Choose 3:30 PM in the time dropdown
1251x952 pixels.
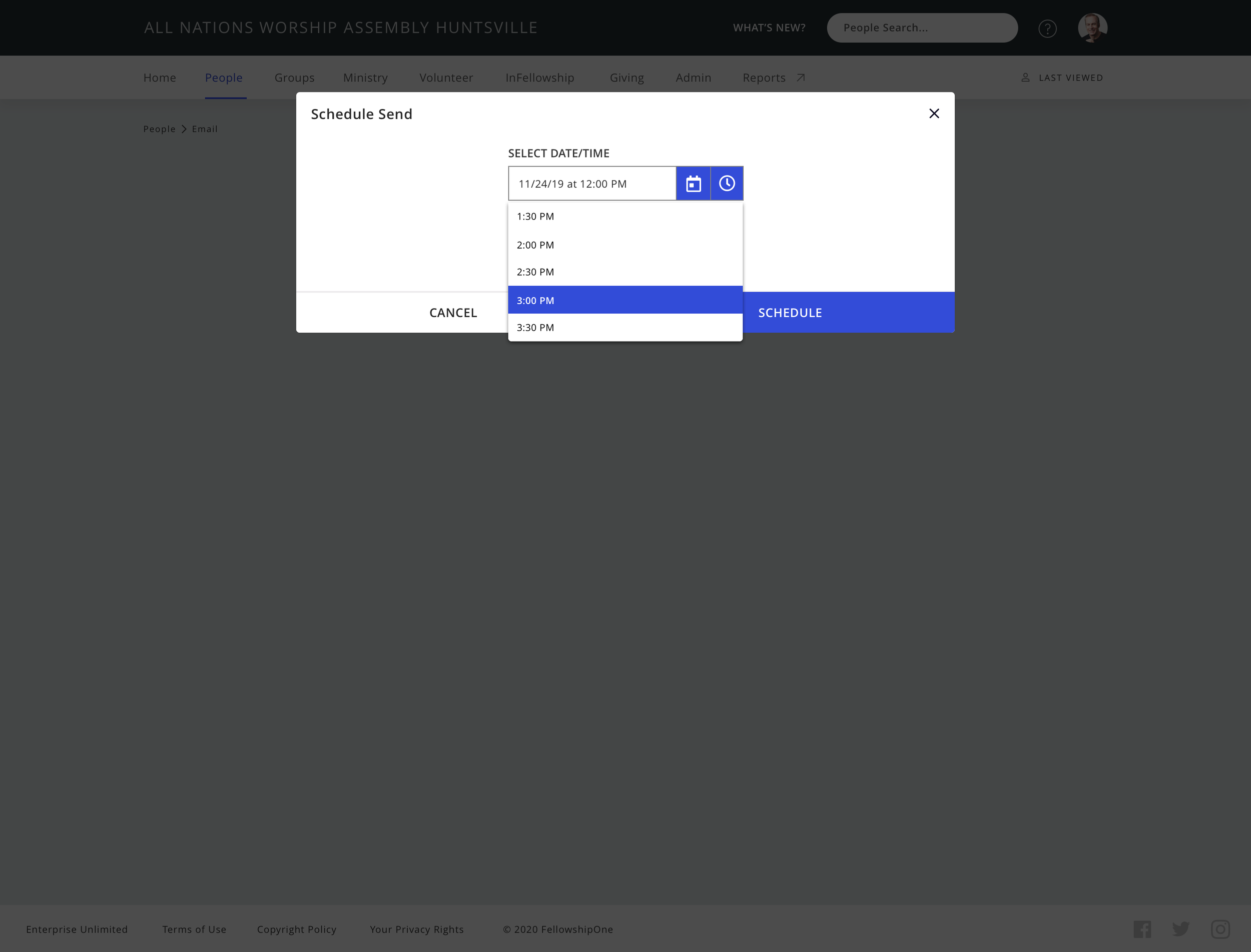534,327
